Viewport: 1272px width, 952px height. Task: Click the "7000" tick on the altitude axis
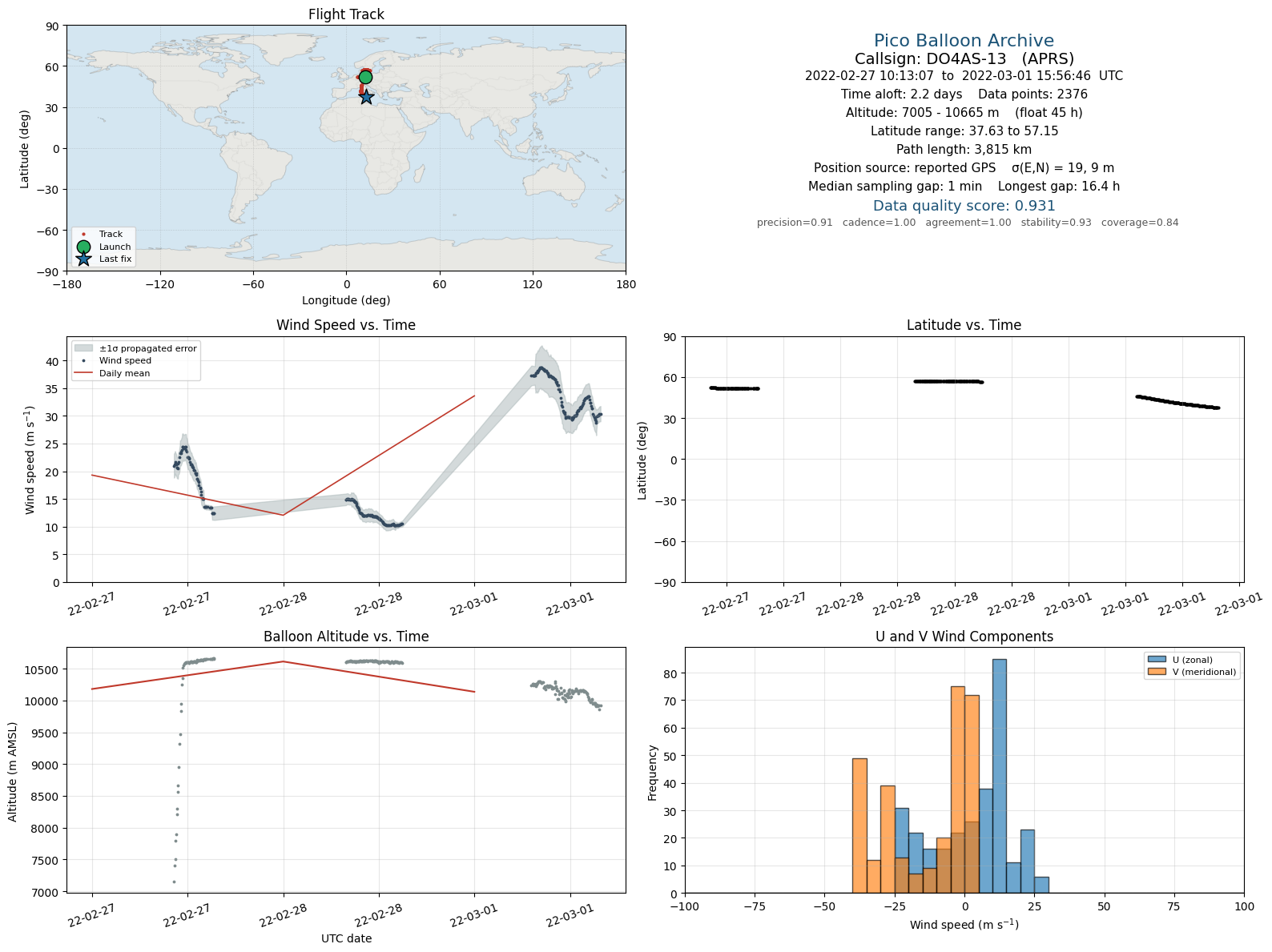tap(47, 893)
